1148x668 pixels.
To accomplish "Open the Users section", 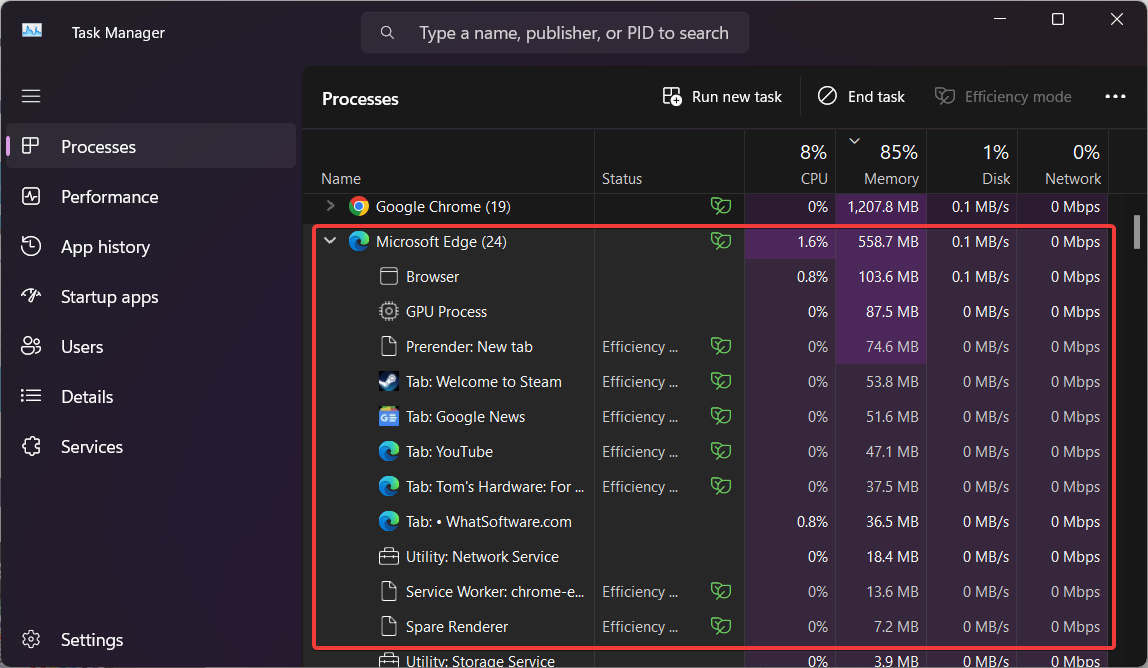I will [81, 346].
